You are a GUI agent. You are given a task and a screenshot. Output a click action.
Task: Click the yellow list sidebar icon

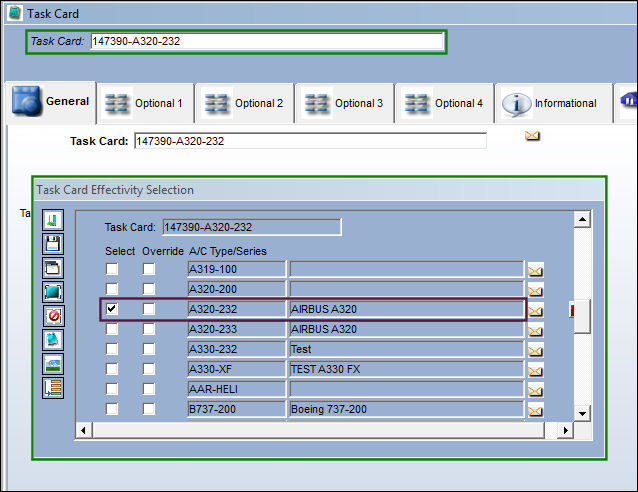(x=53, y=388)
